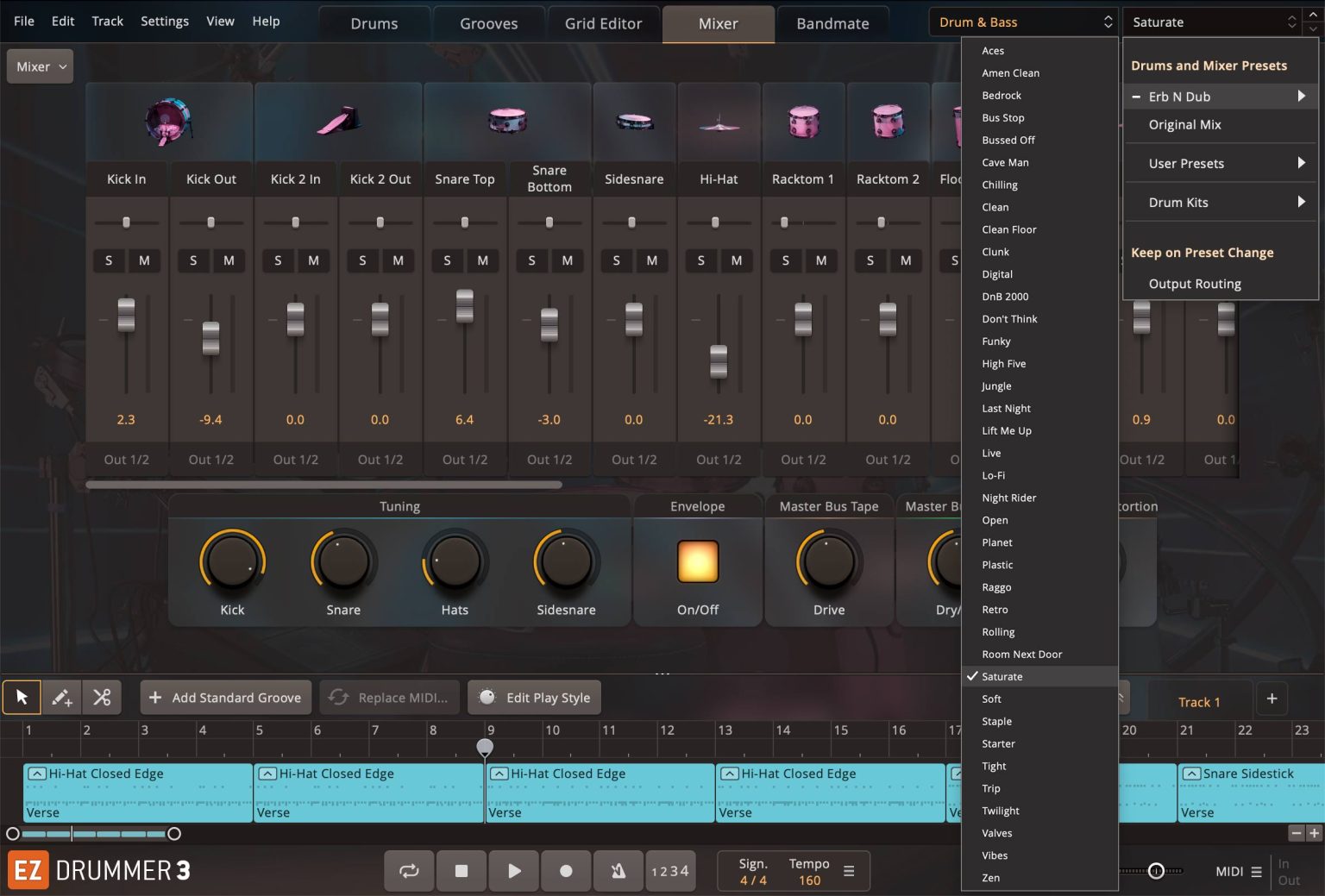Adjust the Kick In volume fader
This screenshot has width=1325, height=896.
click(x=126, y=315)
